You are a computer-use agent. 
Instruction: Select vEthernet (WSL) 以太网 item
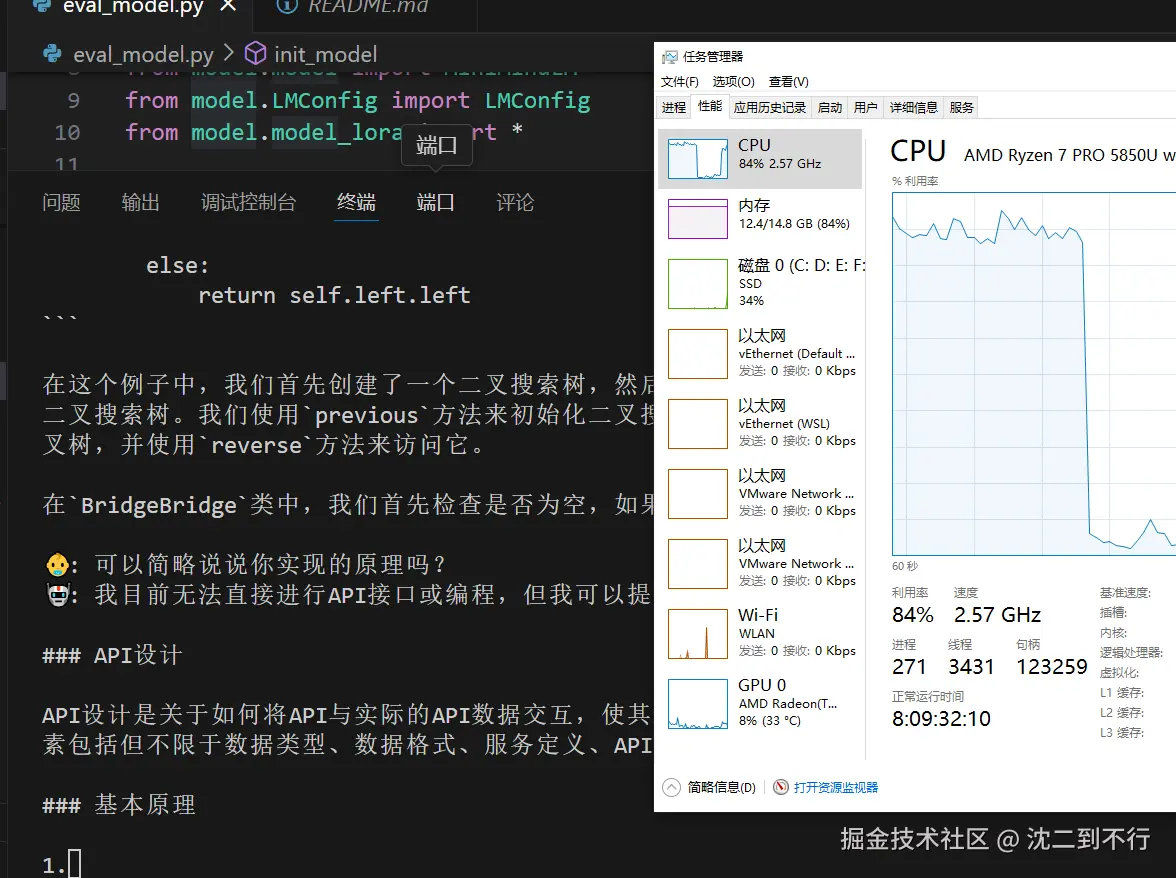[x=760, y=423]
